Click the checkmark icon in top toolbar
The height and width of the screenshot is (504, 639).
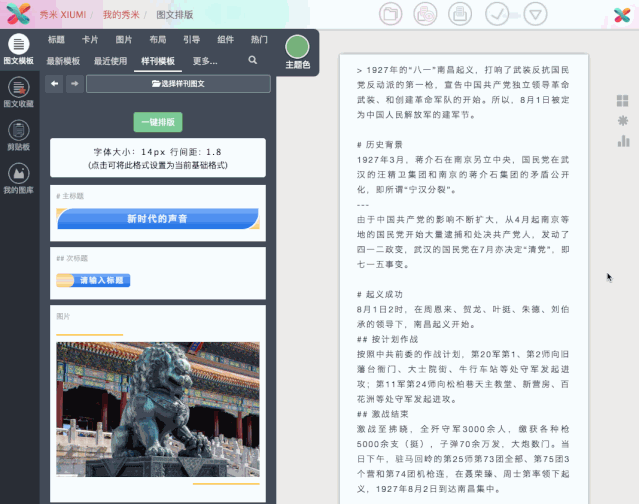[x=497, y=14]
